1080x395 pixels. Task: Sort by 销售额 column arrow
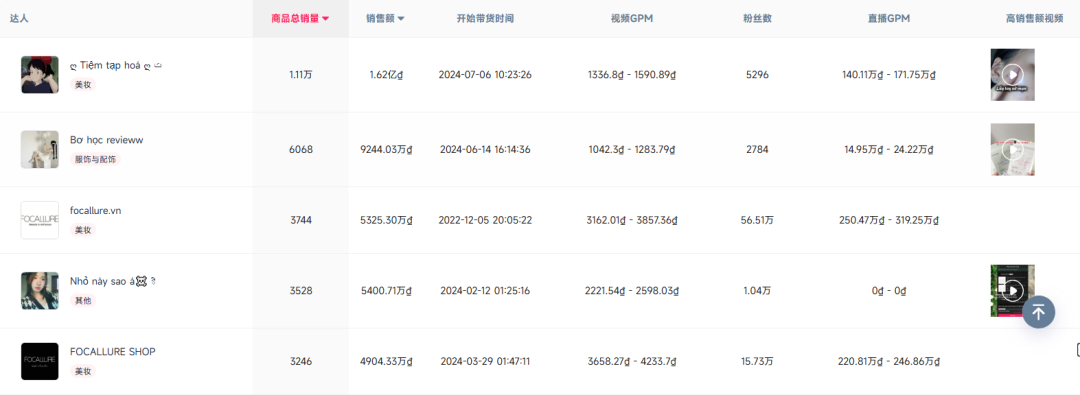(x=401, y=19)
